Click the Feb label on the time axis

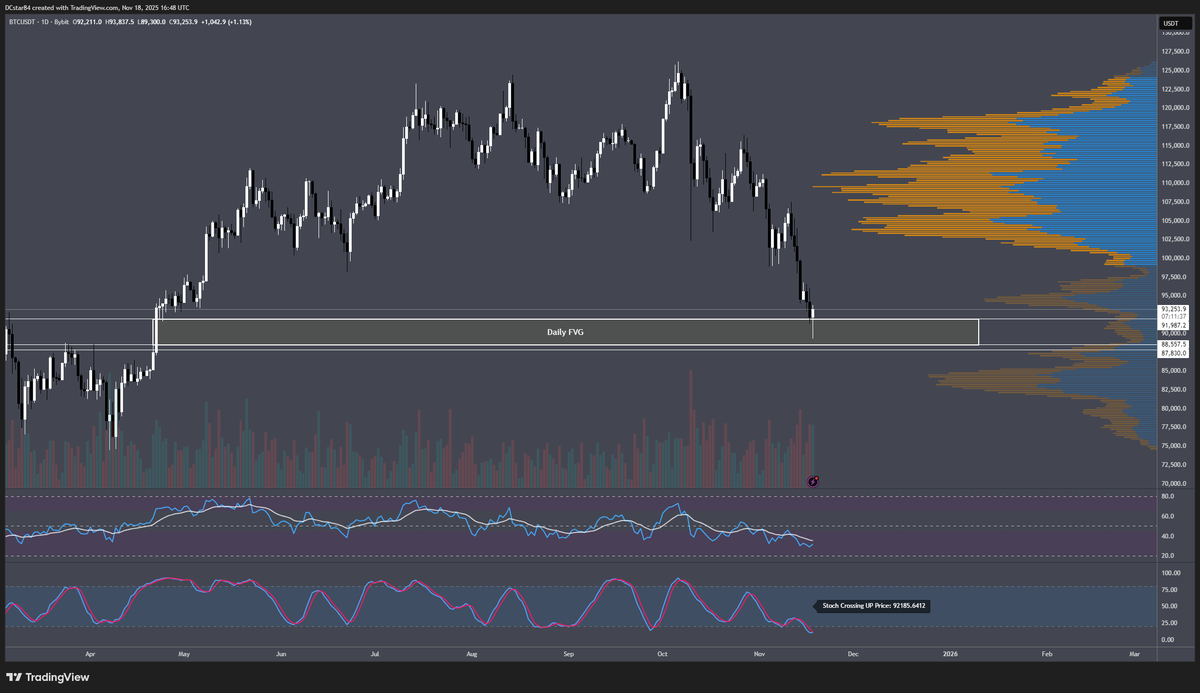pyautogui.click(x=1046, y=654)
